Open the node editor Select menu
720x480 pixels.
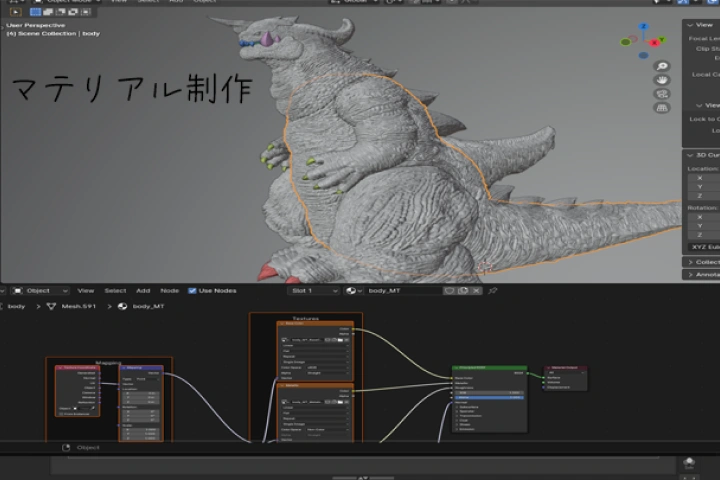pyautogui.click(x=115, y=291)
